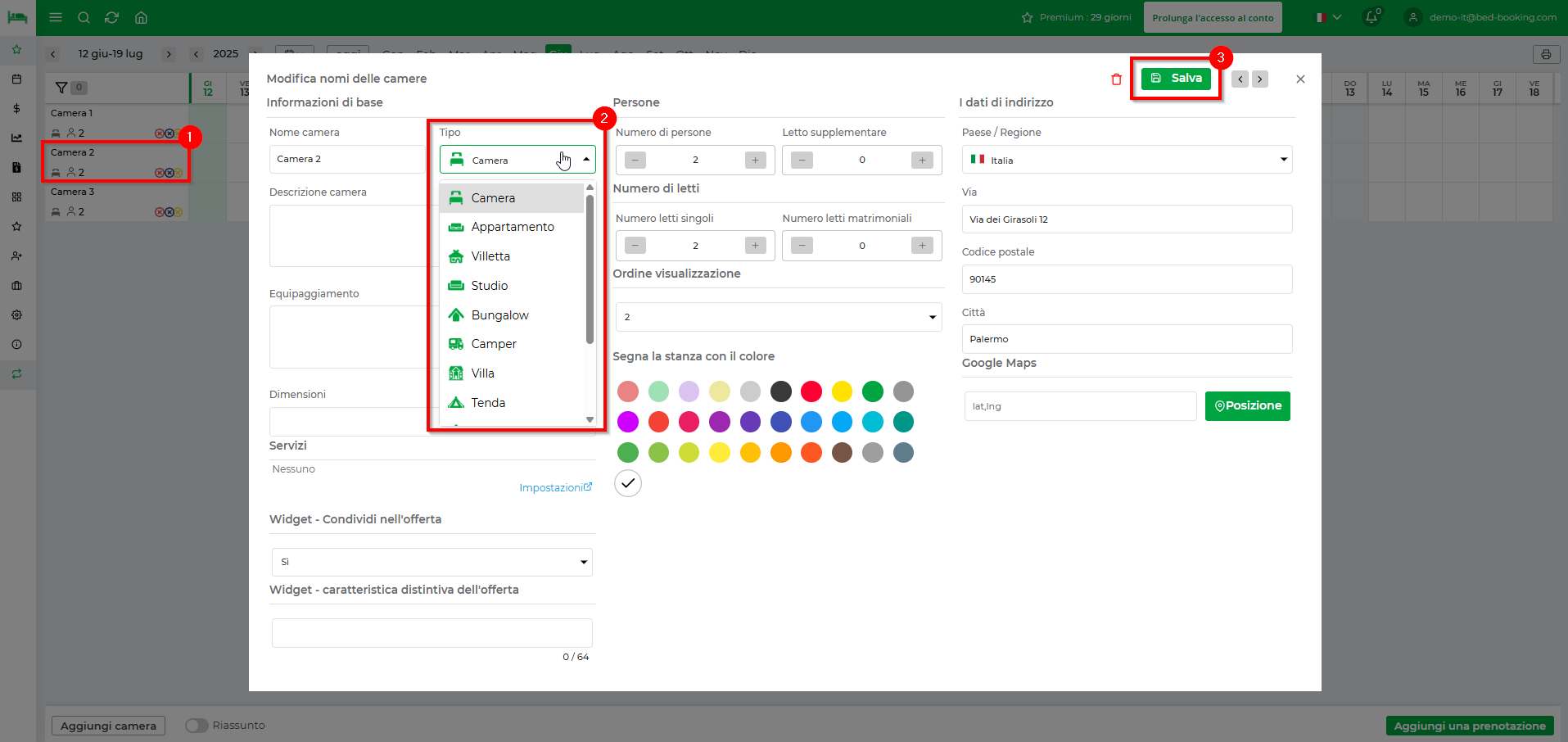Select Villa in Tipo list

512,373
